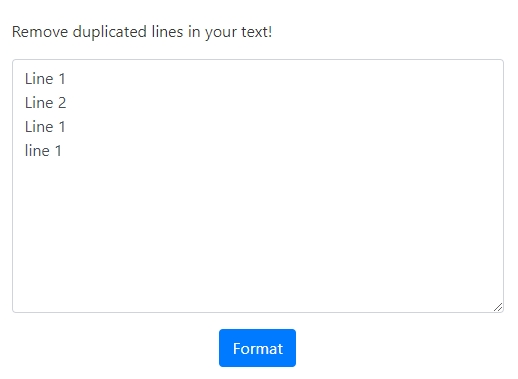Click the blue Format button
The width and height of the screenshot is (518, 379).
(x=257, y=348)
